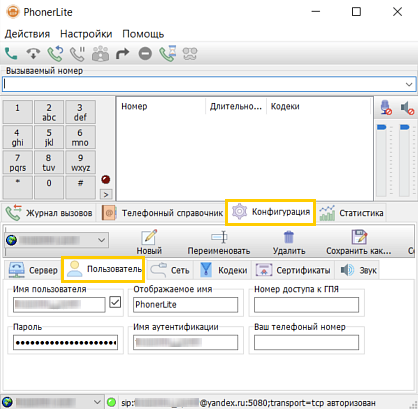The width and height of the screenshot is (418, 409).
Task: Dial the star key on keypad
Action: 18,187
